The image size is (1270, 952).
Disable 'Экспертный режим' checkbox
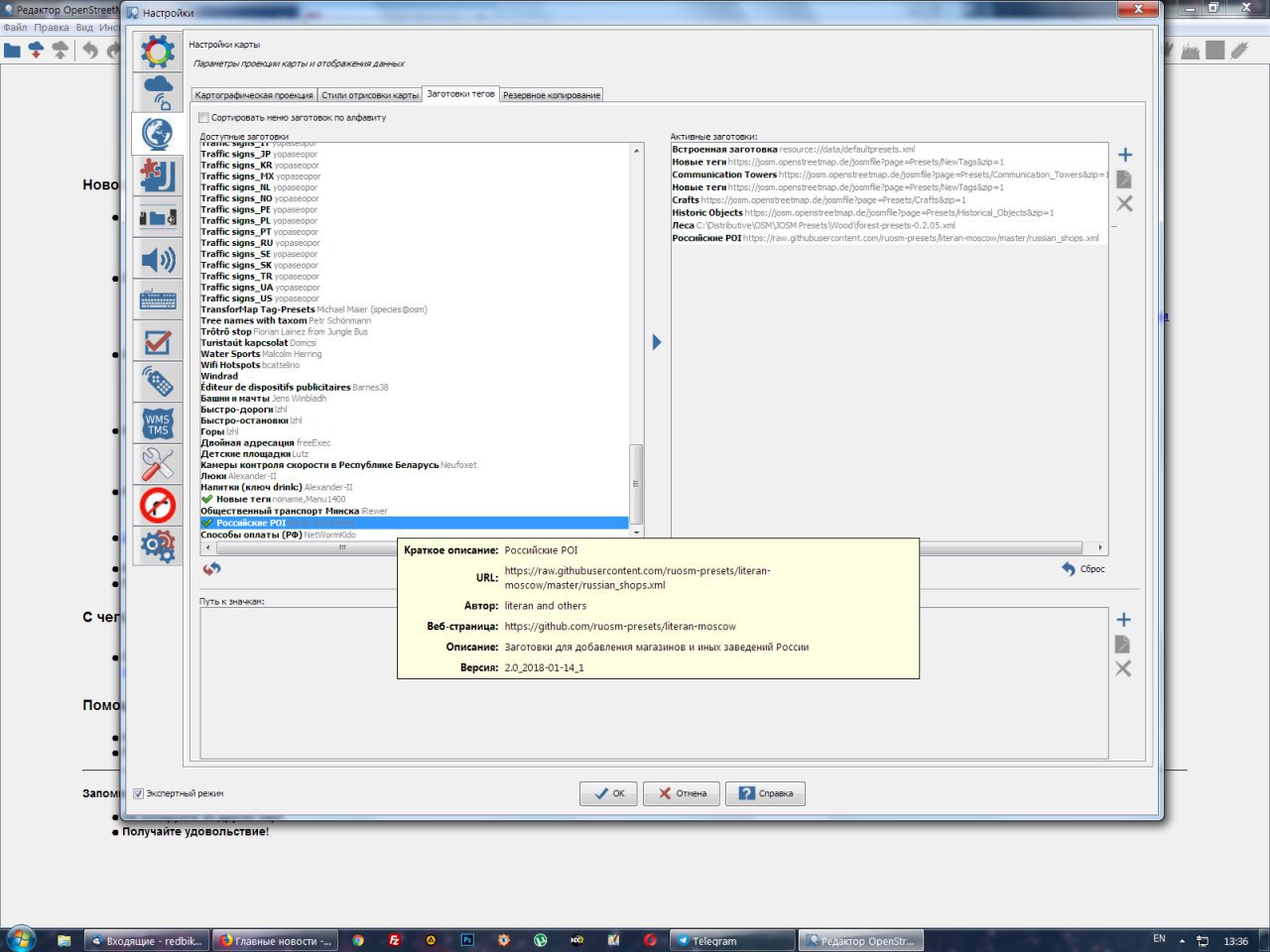[x=139, y=793]
